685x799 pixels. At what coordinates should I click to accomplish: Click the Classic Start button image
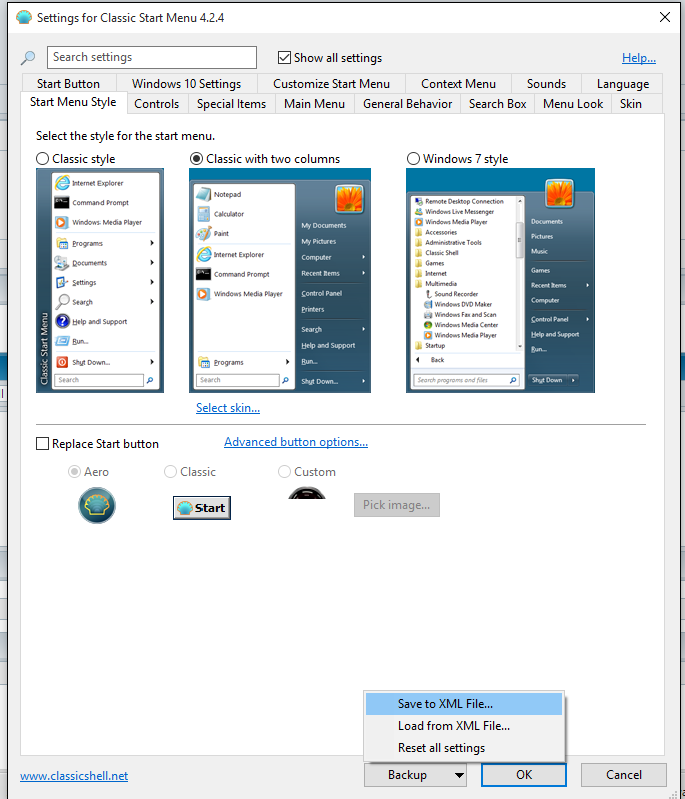pyautogui.click(x=202, y=508)
